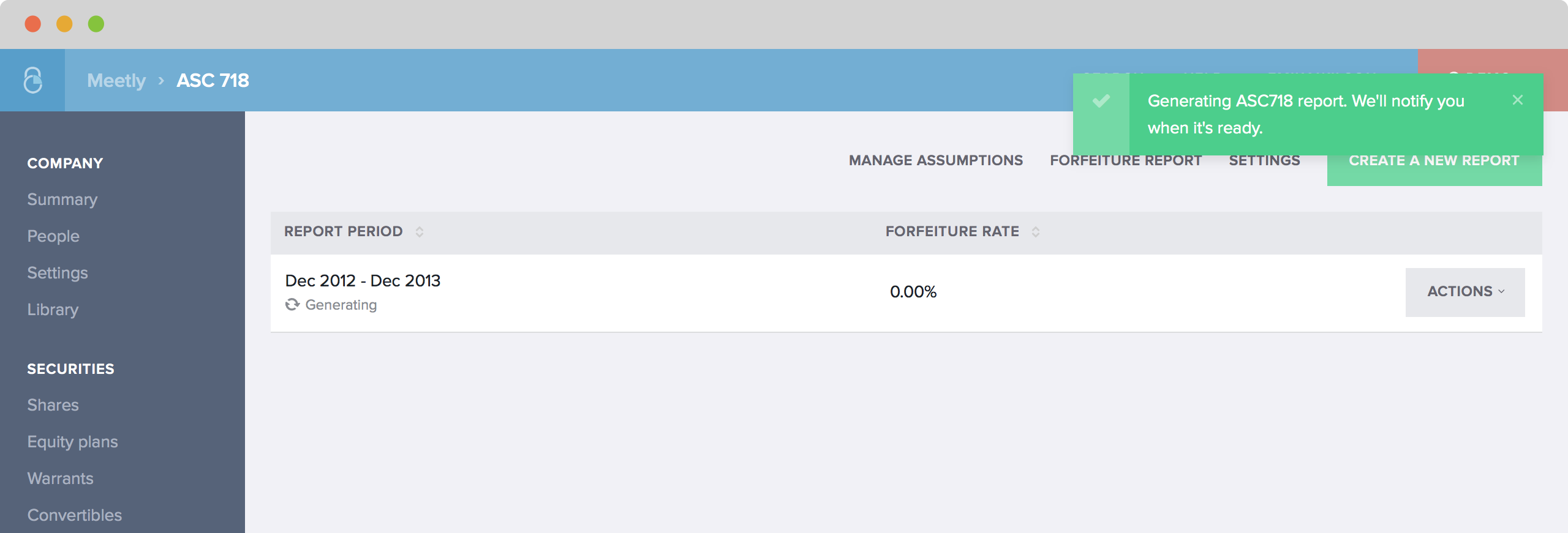1568x533 pixels.
Task: Click the green macOS fullscreen window button
Action: coord(96,24)
